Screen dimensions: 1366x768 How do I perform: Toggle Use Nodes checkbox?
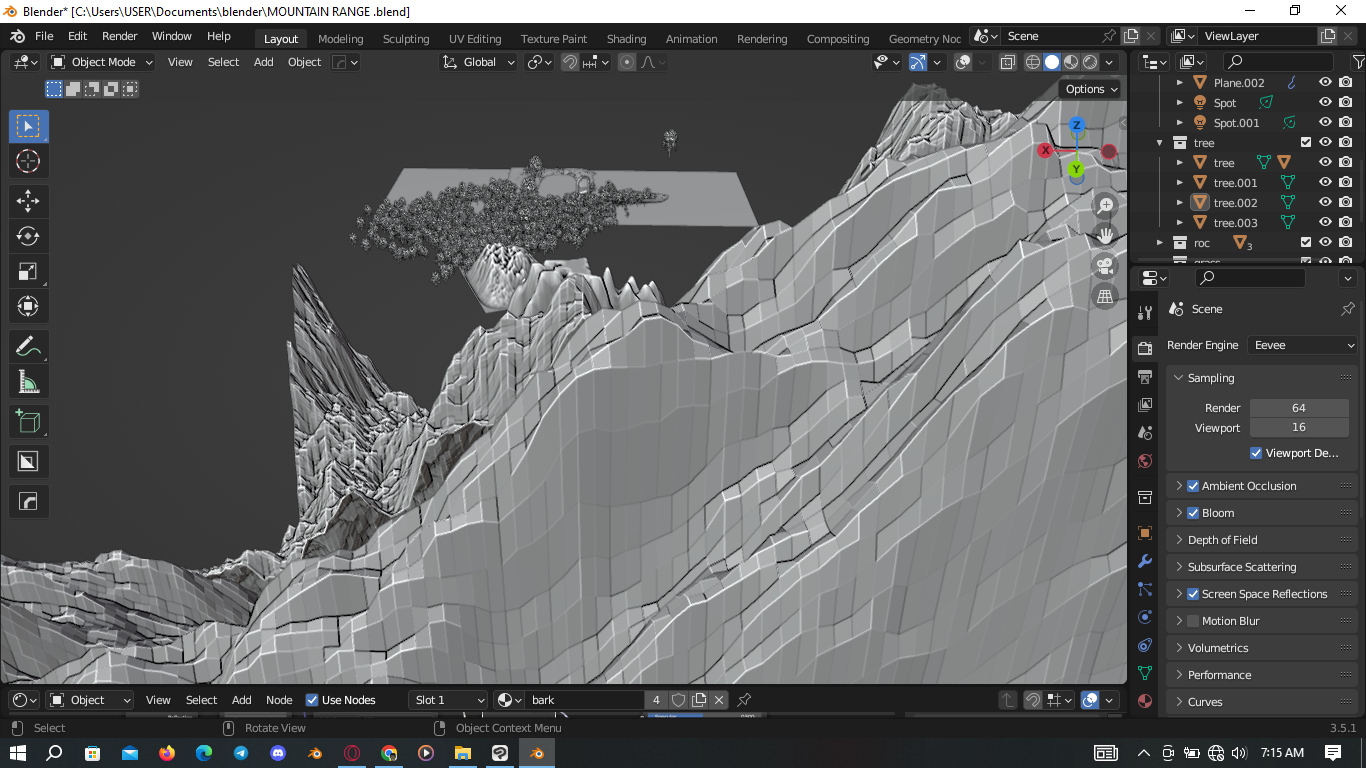point(312,700)
